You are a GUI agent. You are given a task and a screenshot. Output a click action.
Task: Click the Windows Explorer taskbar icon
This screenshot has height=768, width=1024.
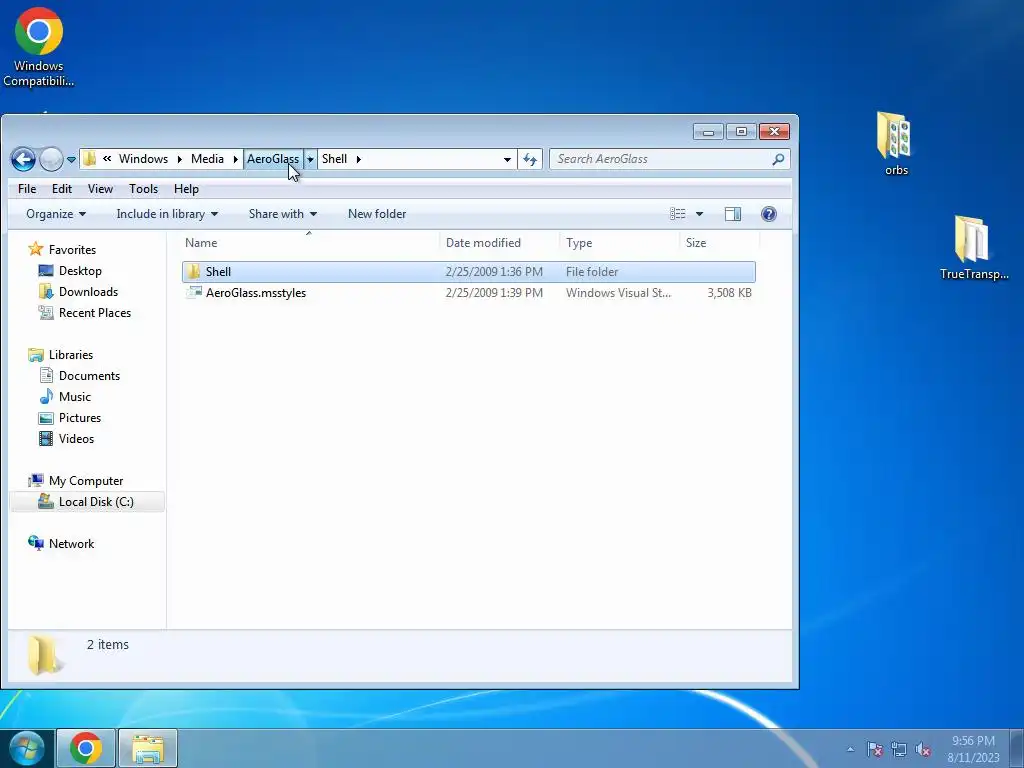coord(148,748)
